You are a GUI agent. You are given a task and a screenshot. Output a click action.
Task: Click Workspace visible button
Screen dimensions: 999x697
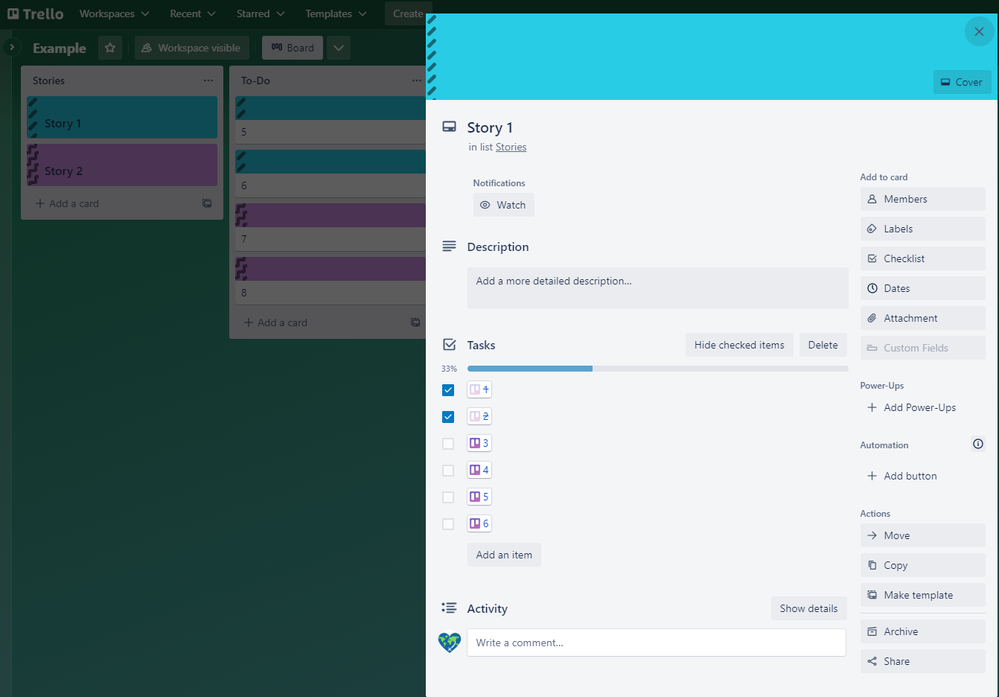190,48
